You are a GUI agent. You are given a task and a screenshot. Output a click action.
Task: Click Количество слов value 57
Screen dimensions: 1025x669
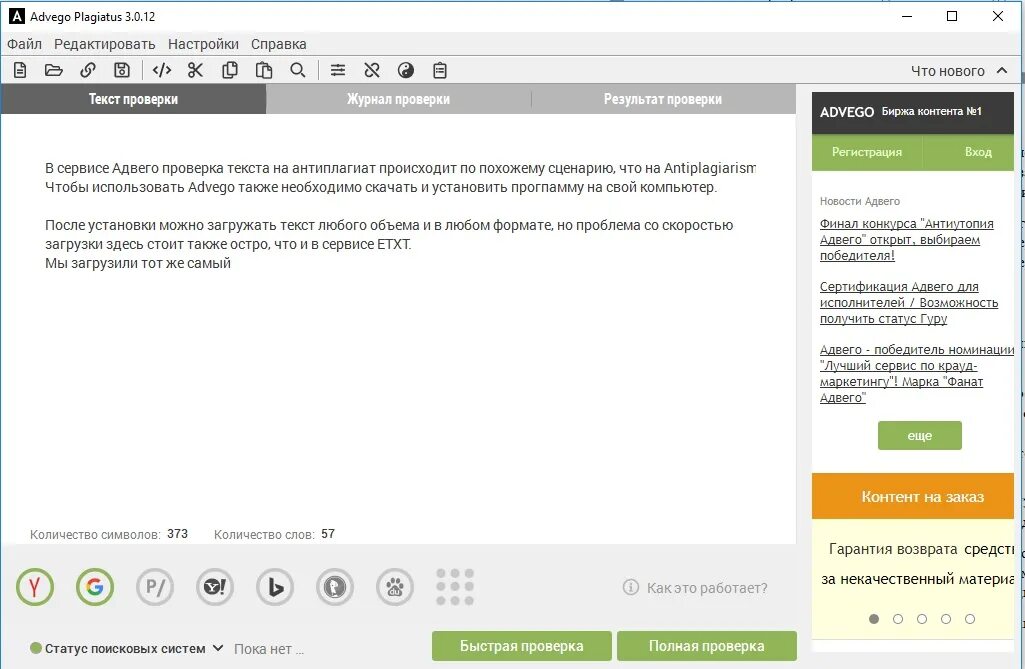328,534
